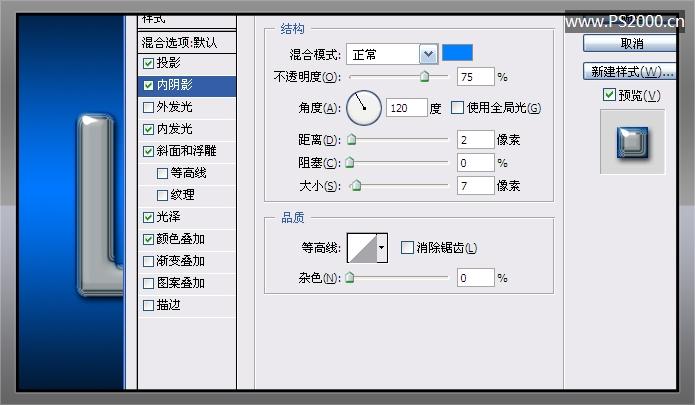This screenshot has height=405, width=695.
Task: Click the 等高线 contour curve thumbnail
Action: point(362,248)
